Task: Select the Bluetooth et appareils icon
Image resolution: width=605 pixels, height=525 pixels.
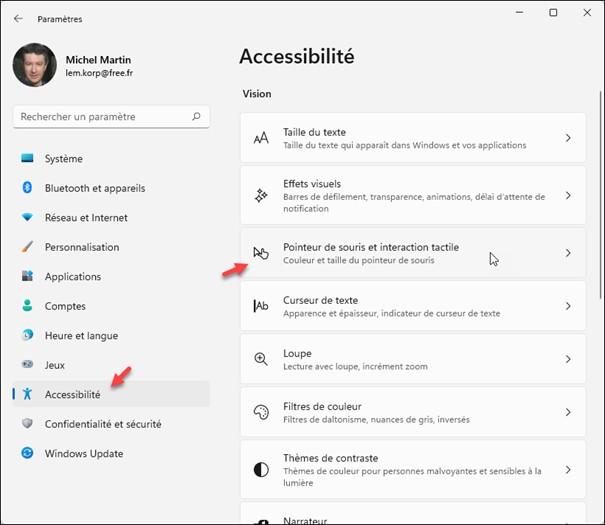Action: tap(27, 188)
